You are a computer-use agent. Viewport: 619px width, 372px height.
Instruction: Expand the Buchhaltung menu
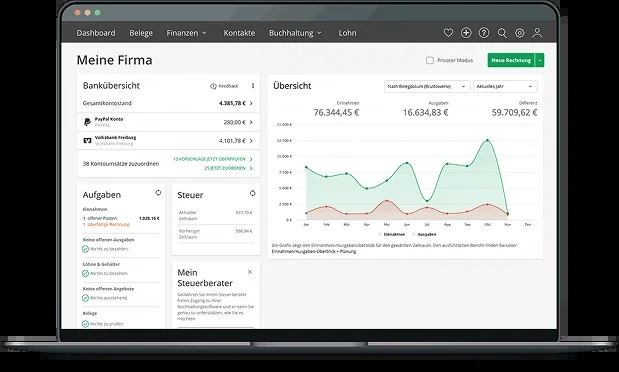pos(295,33)
